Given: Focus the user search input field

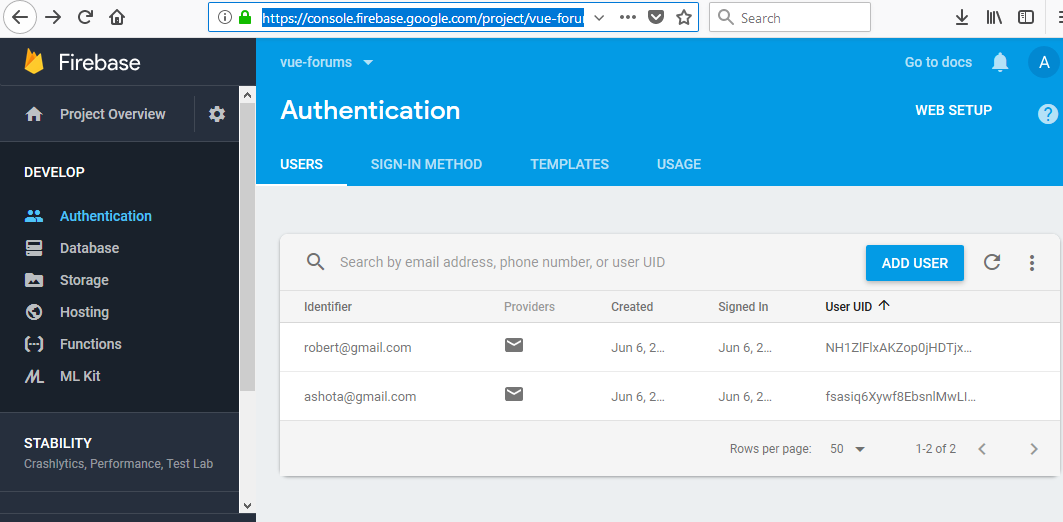Looking at the screenshot, I should tap(502, 262).
